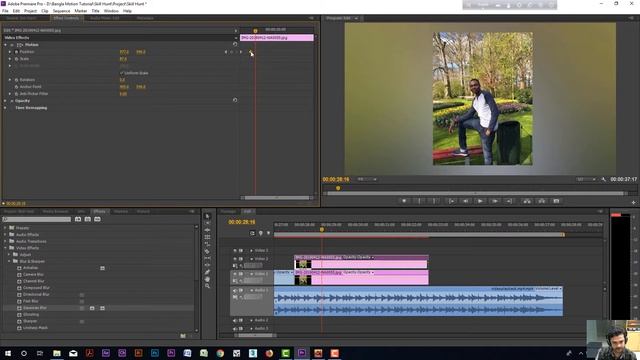
Task: Toggle Rotation stopwatch animation
Action: pos(16,80)
